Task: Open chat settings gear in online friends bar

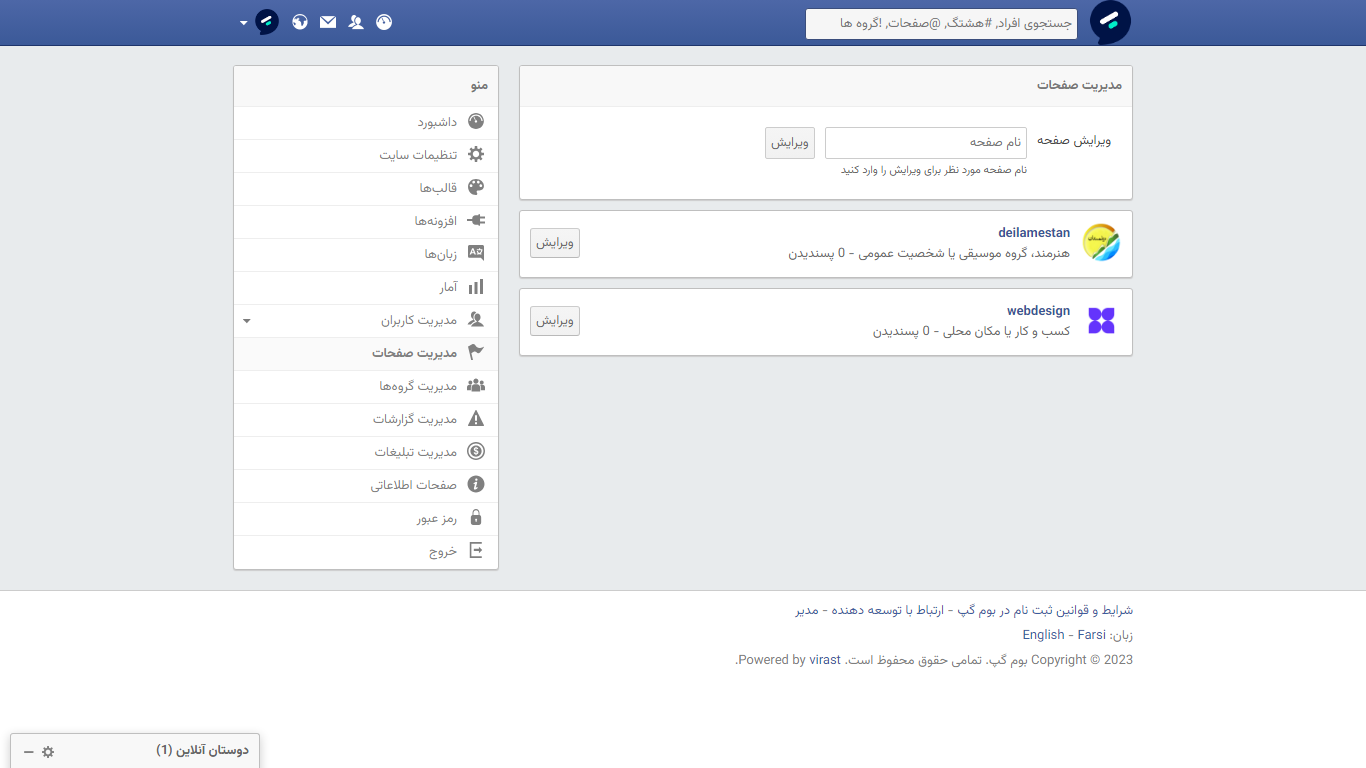Action: pos(48,751)
